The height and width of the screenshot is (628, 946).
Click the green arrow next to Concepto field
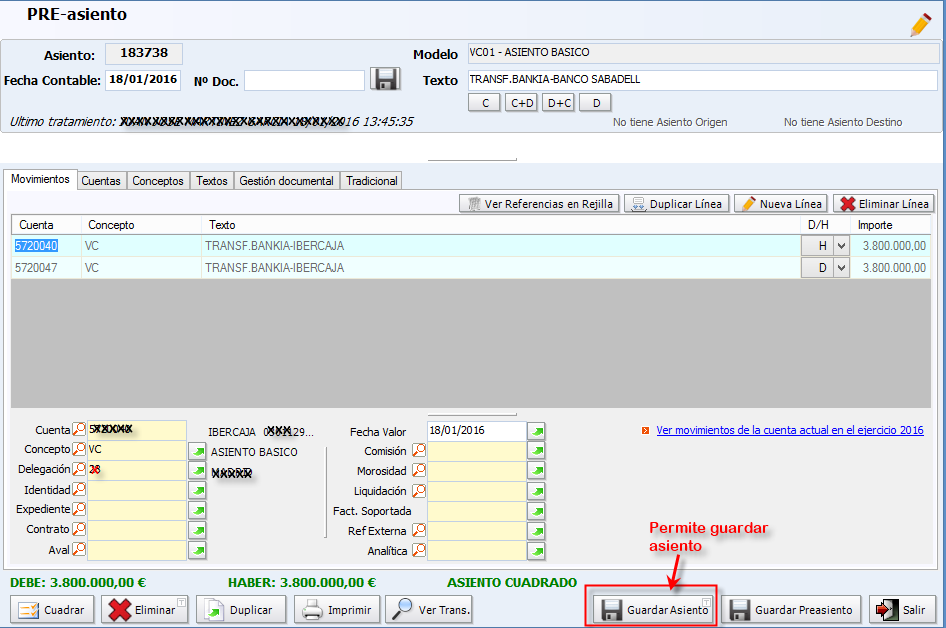[x=197, y=451]
